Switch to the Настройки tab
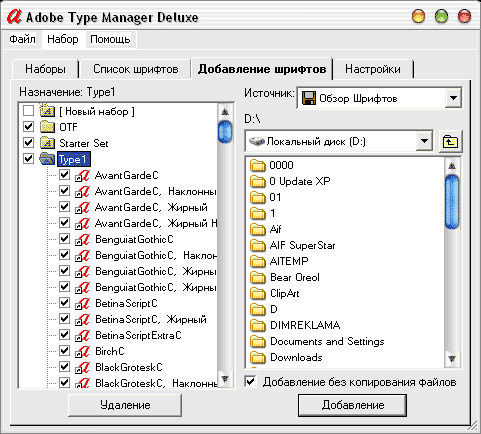481x434 pixels. click(x=373, y=69)
